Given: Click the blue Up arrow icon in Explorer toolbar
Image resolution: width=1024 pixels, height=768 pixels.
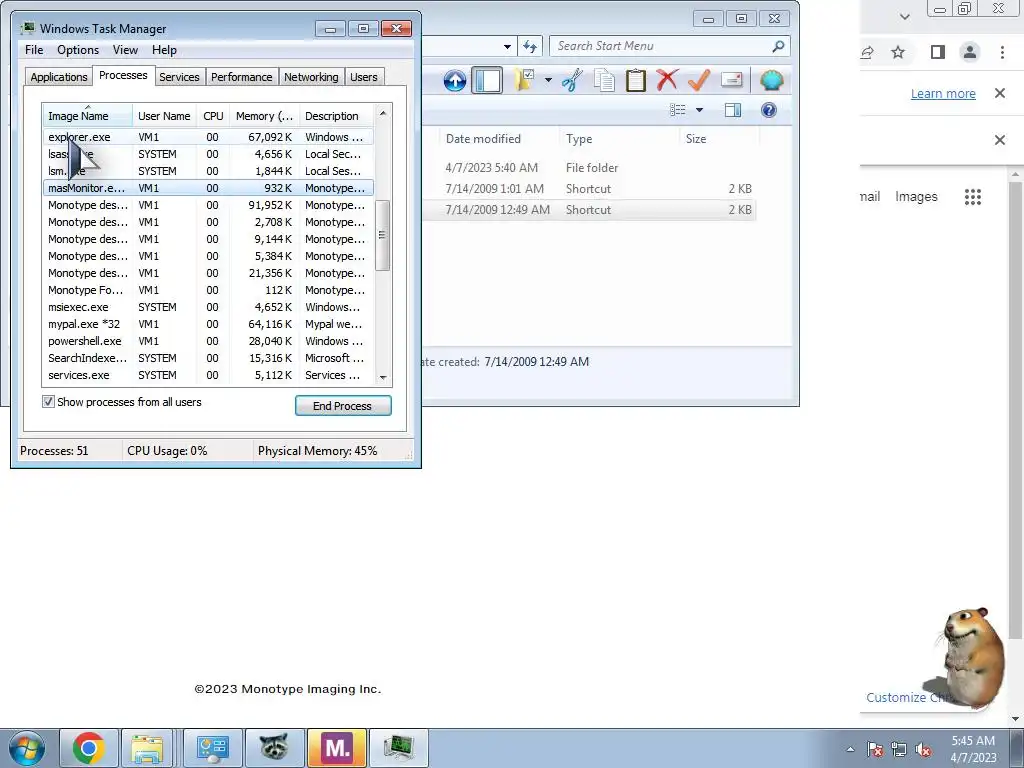Looking at the screenshot, I should 455,81.
